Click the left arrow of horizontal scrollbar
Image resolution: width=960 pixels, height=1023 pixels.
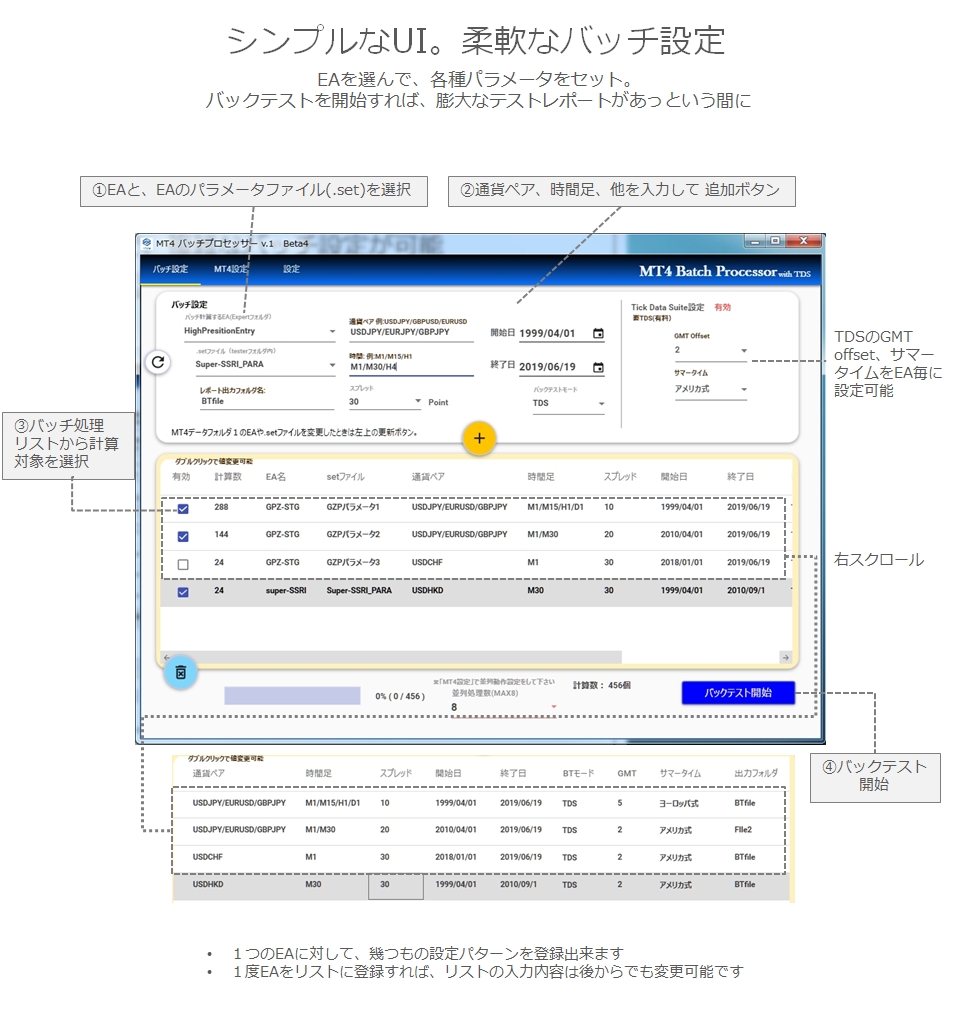click(166, 658)
